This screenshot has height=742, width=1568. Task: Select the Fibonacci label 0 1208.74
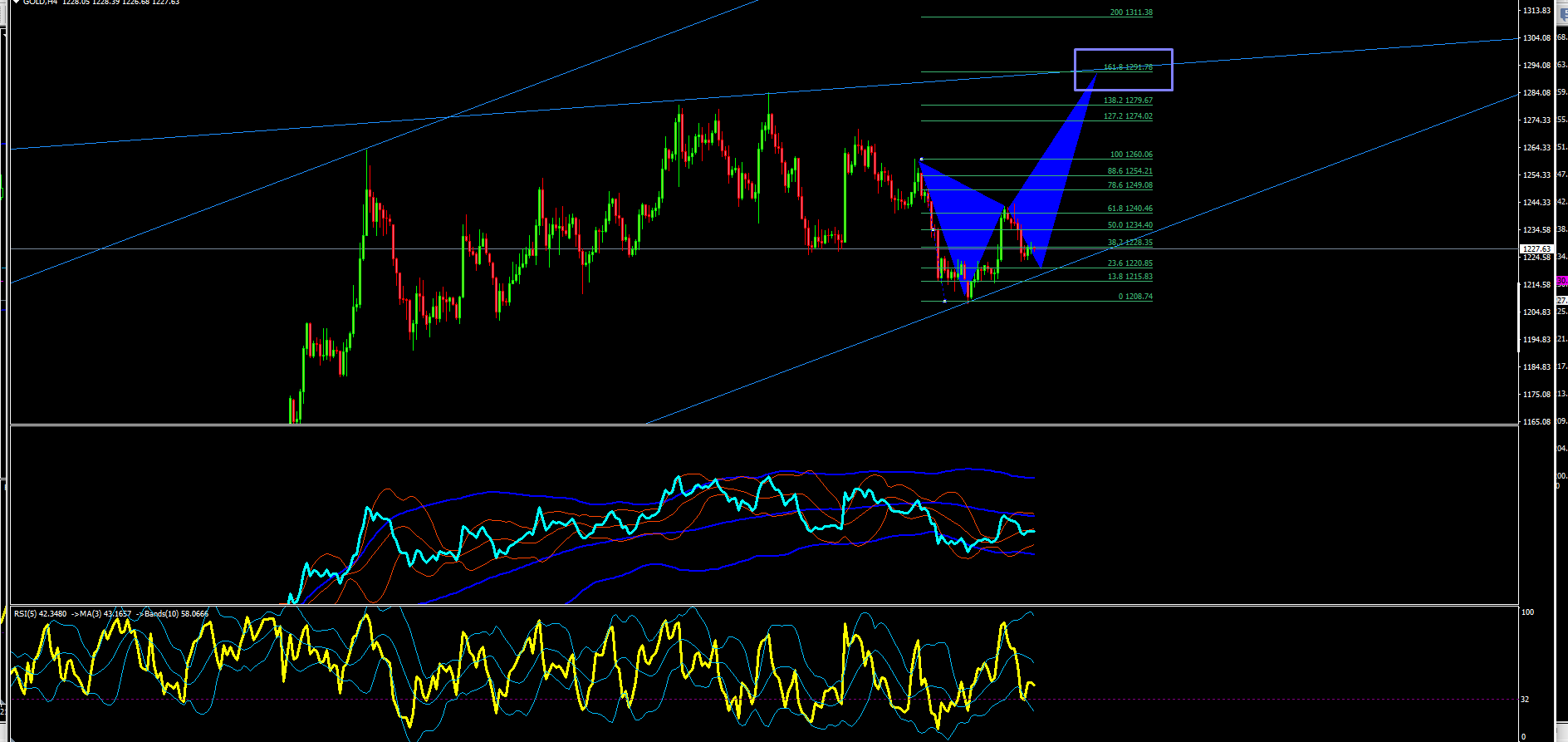pyautogui.click(x=1135, y=297)
